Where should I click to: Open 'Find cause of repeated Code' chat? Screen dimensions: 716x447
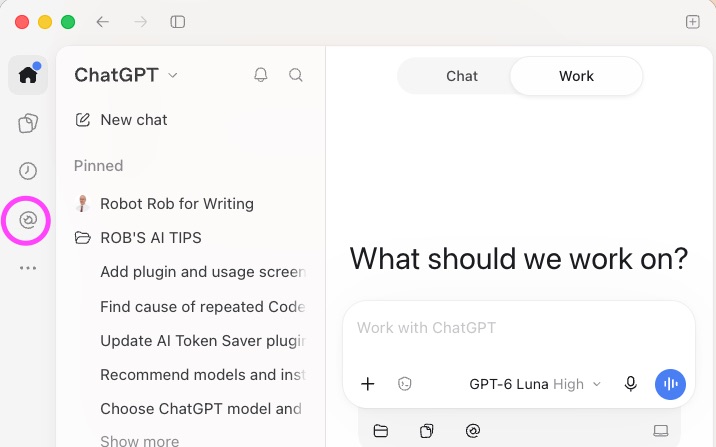pyautogui.click(x=203, y=306)
